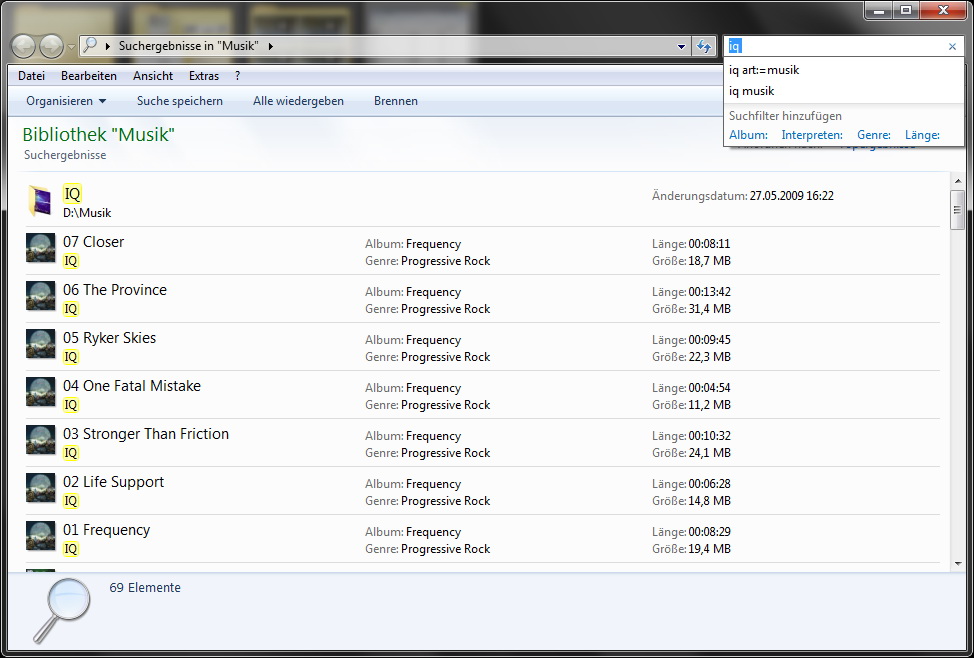
Task: Click the vertical scrollbar thumb
Action: [957, 211]
